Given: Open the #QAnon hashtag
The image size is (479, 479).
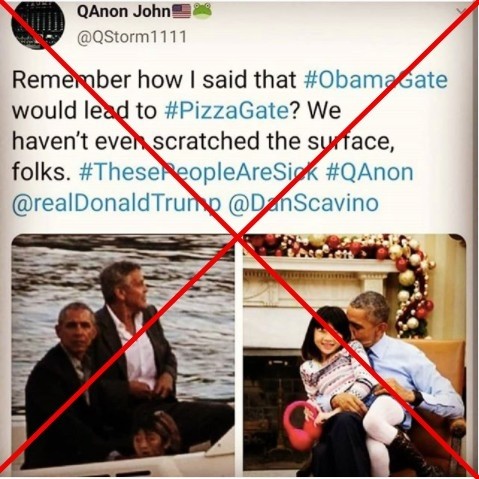Looking at the screenshot, I should click(369, 172).
